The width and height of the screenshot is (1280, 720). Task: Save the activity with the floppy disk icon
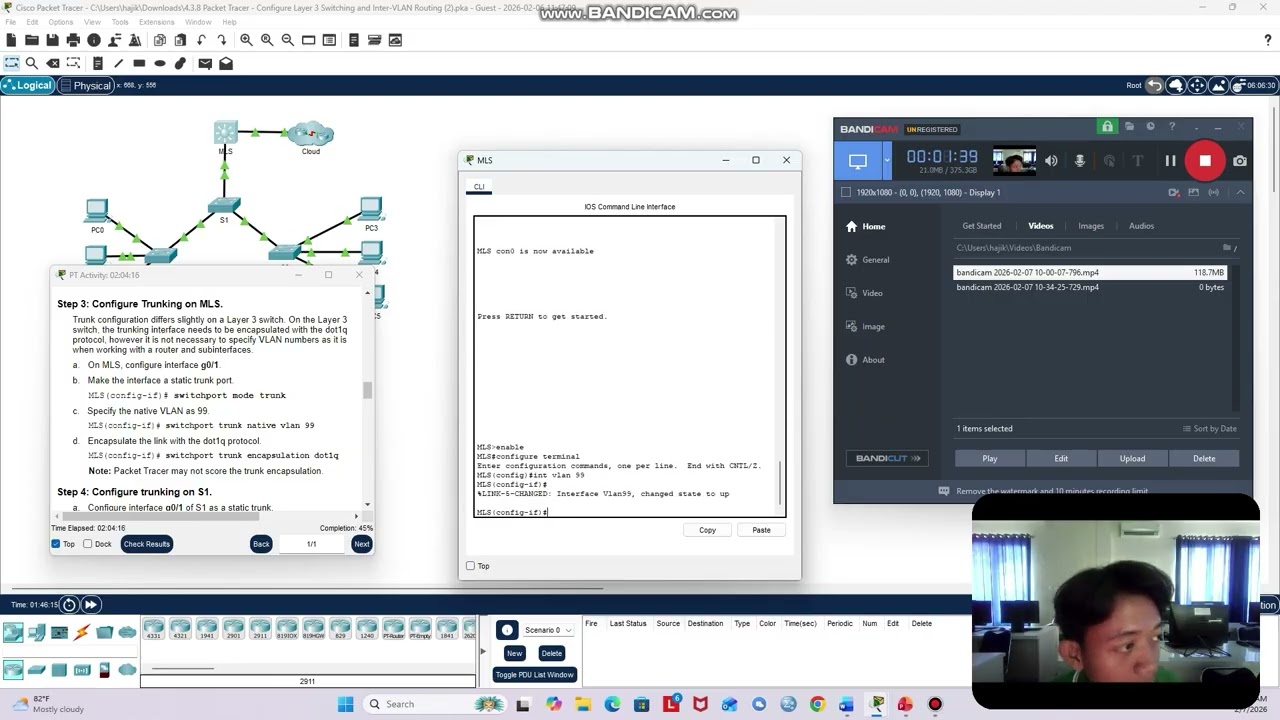pos(52,40)
